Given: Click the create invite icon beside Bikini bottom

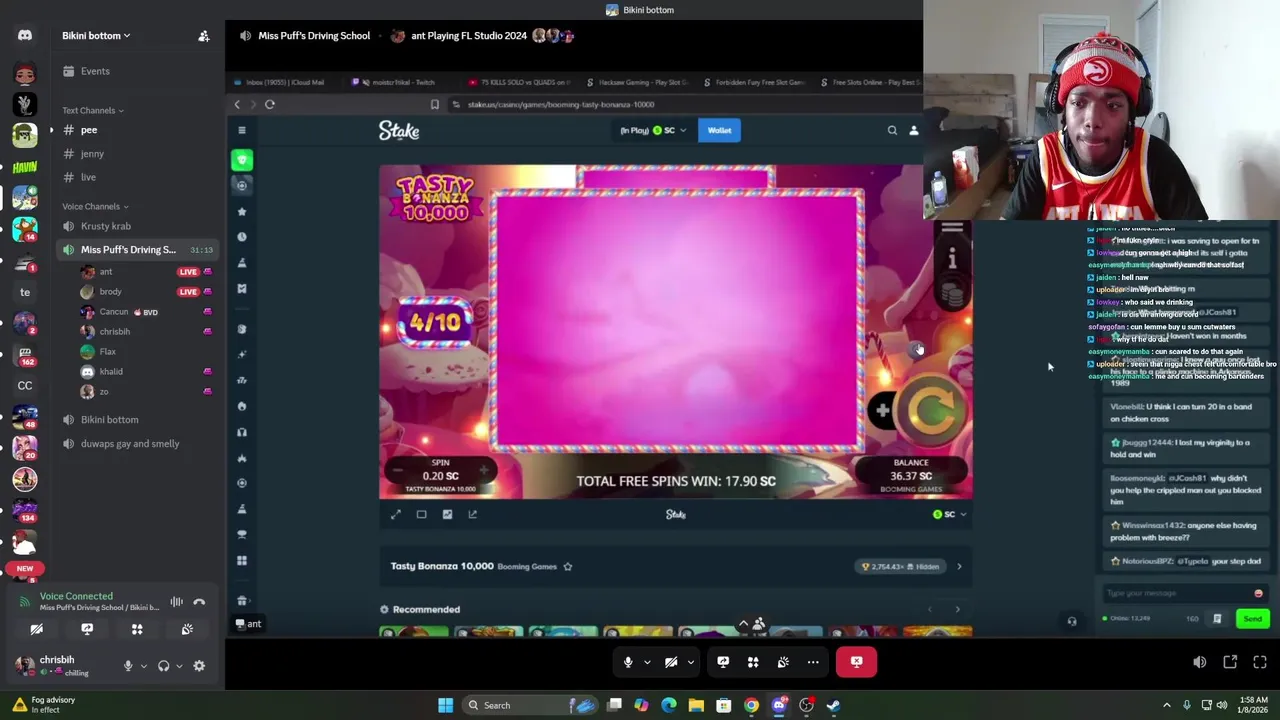Looking at the screenshot, I should (x=204, y=36).
